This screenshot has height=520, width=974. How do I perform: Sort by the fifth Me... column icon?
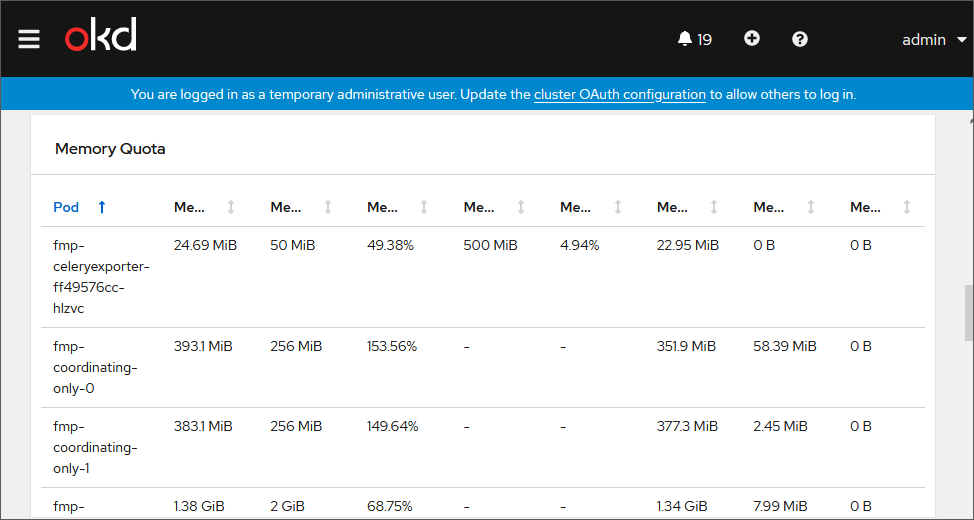tap(618, 207)
